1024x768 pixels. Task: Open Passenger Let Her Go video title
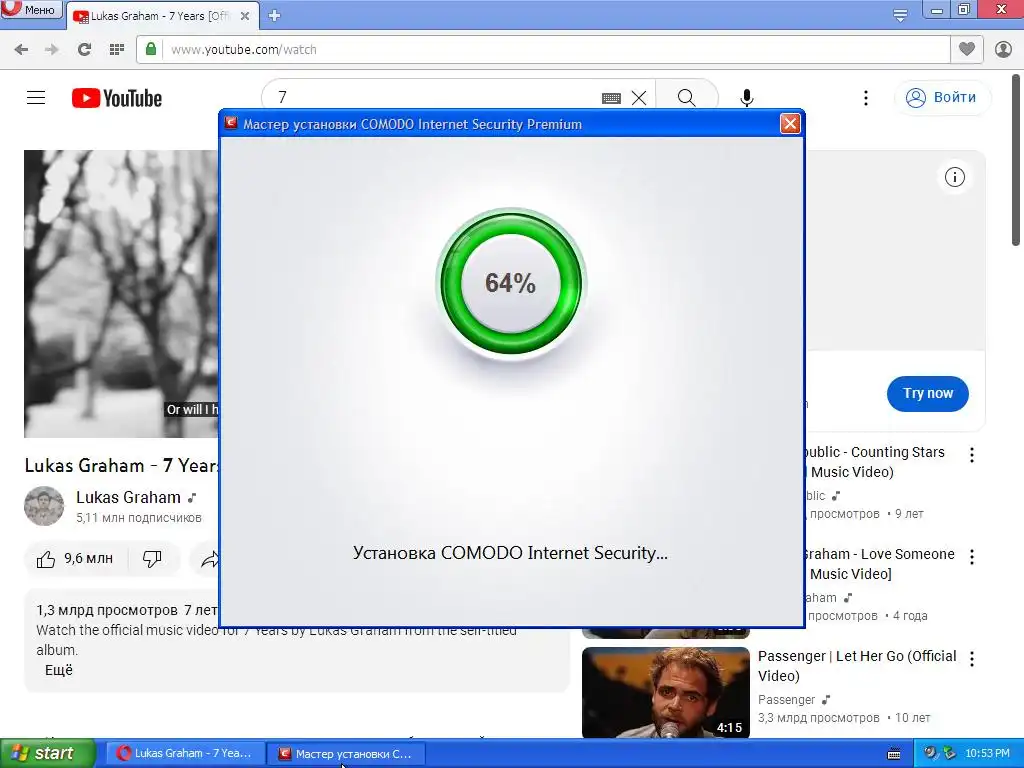[x=857, y=665]
